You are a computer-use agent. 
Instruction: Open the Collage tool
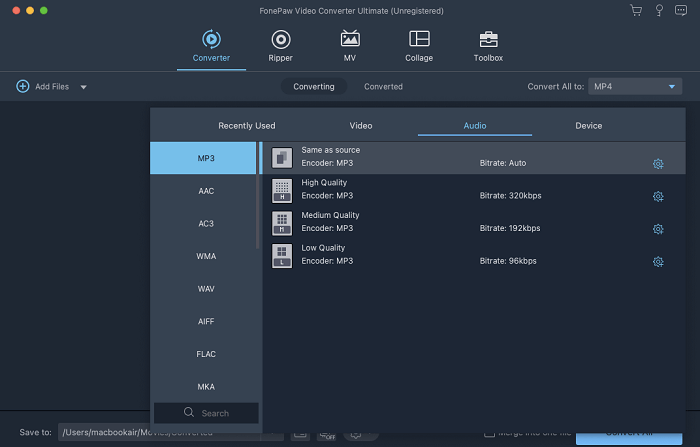(419, 45)
